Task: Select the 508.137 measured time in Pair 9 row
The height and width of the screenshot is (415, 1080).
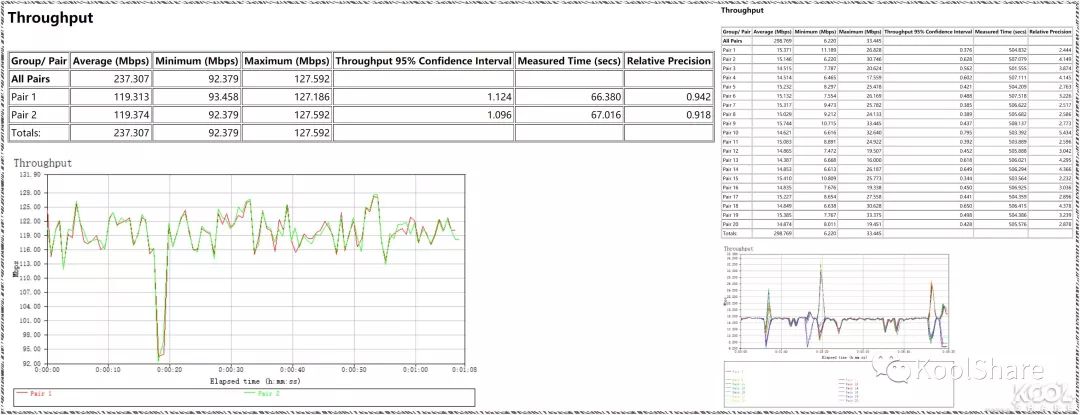Action: pos(1018,123)
